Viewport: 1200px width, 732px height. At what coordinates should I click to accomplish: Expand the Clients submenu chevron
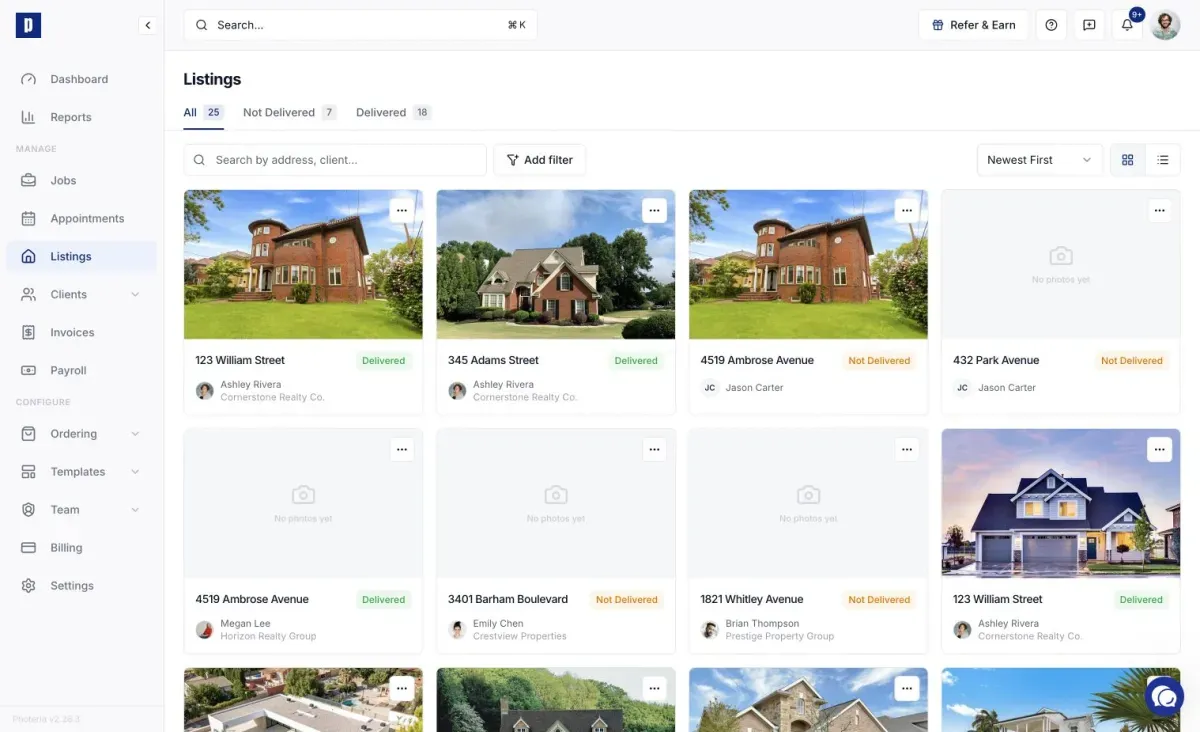pos(135,294)
